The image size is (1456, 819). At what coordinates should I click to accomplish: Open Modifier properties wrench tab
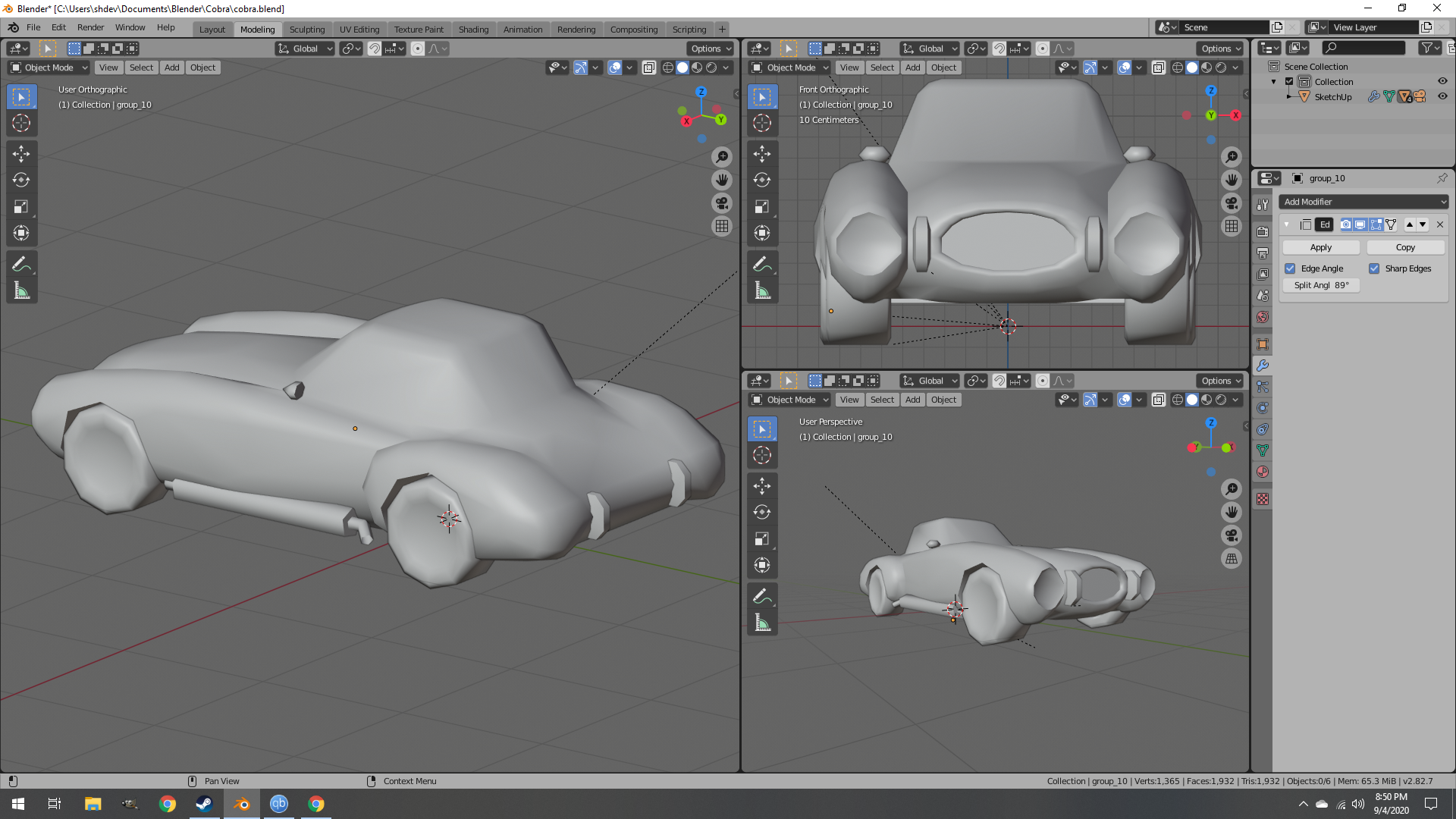pyautogui.click(x=1263, y=366)
